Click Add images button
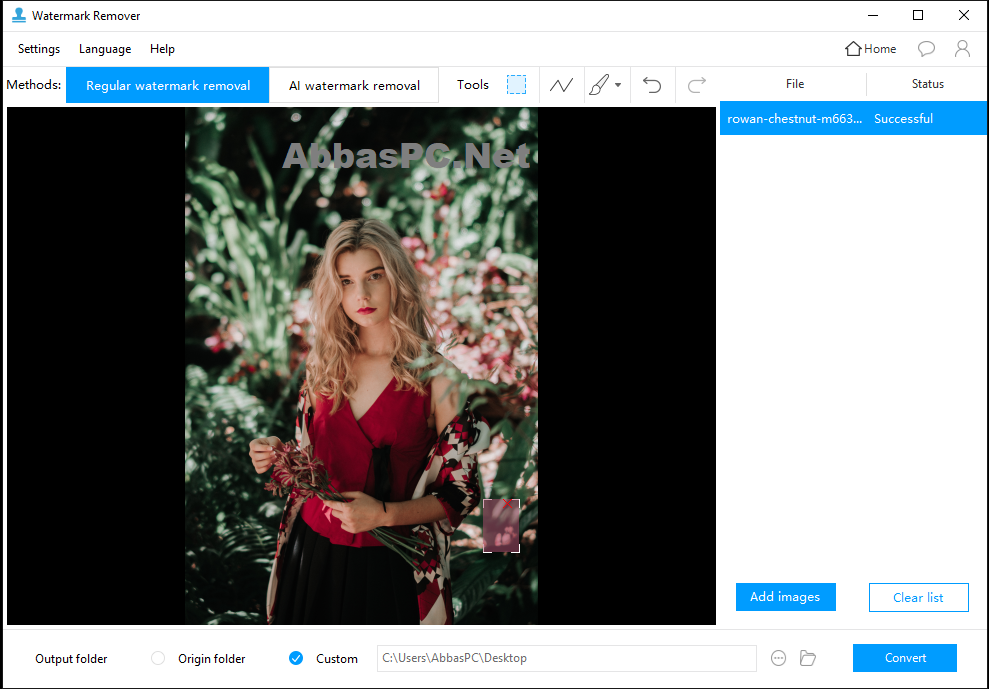989x689 pixels. pos(785,597)
